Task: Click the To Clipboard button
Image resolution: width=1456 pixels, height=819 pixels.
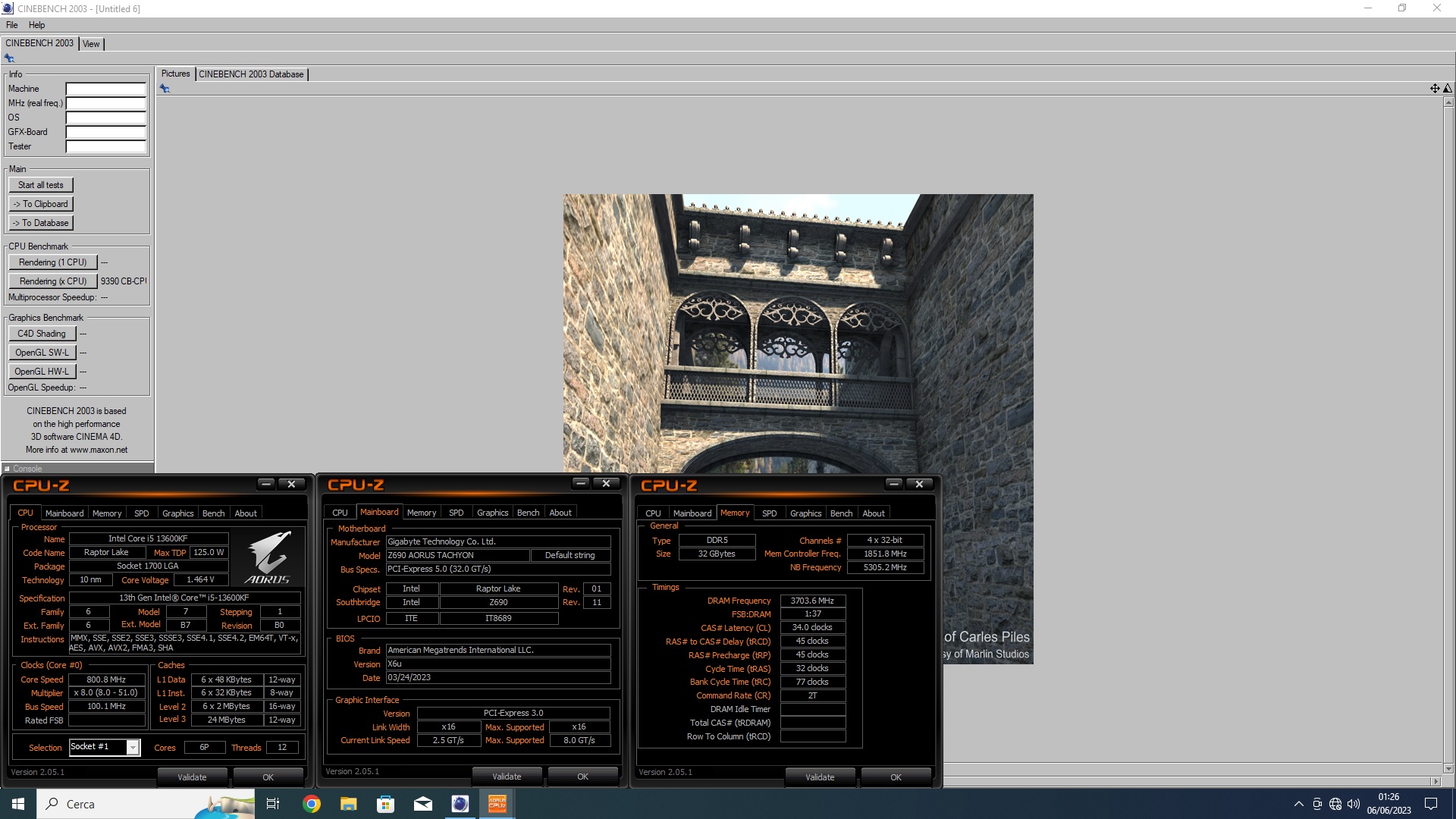Action: pos(41,204)
